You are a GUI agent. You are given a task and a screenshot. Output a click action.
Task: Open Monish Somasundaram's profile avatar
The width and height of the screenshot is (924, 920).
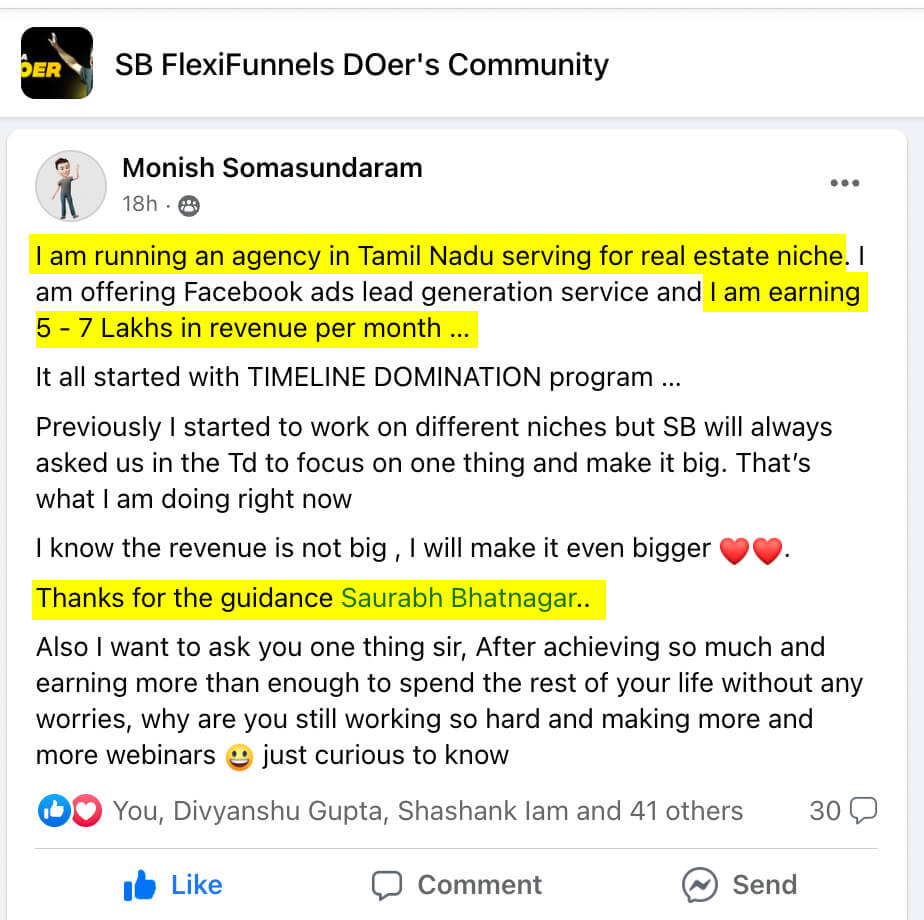71,186
